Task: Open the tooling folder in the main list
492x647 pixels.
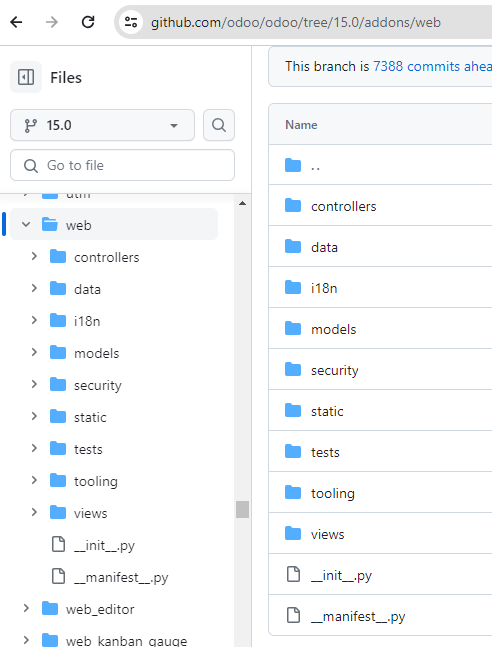Action: [x=333, y=493]
